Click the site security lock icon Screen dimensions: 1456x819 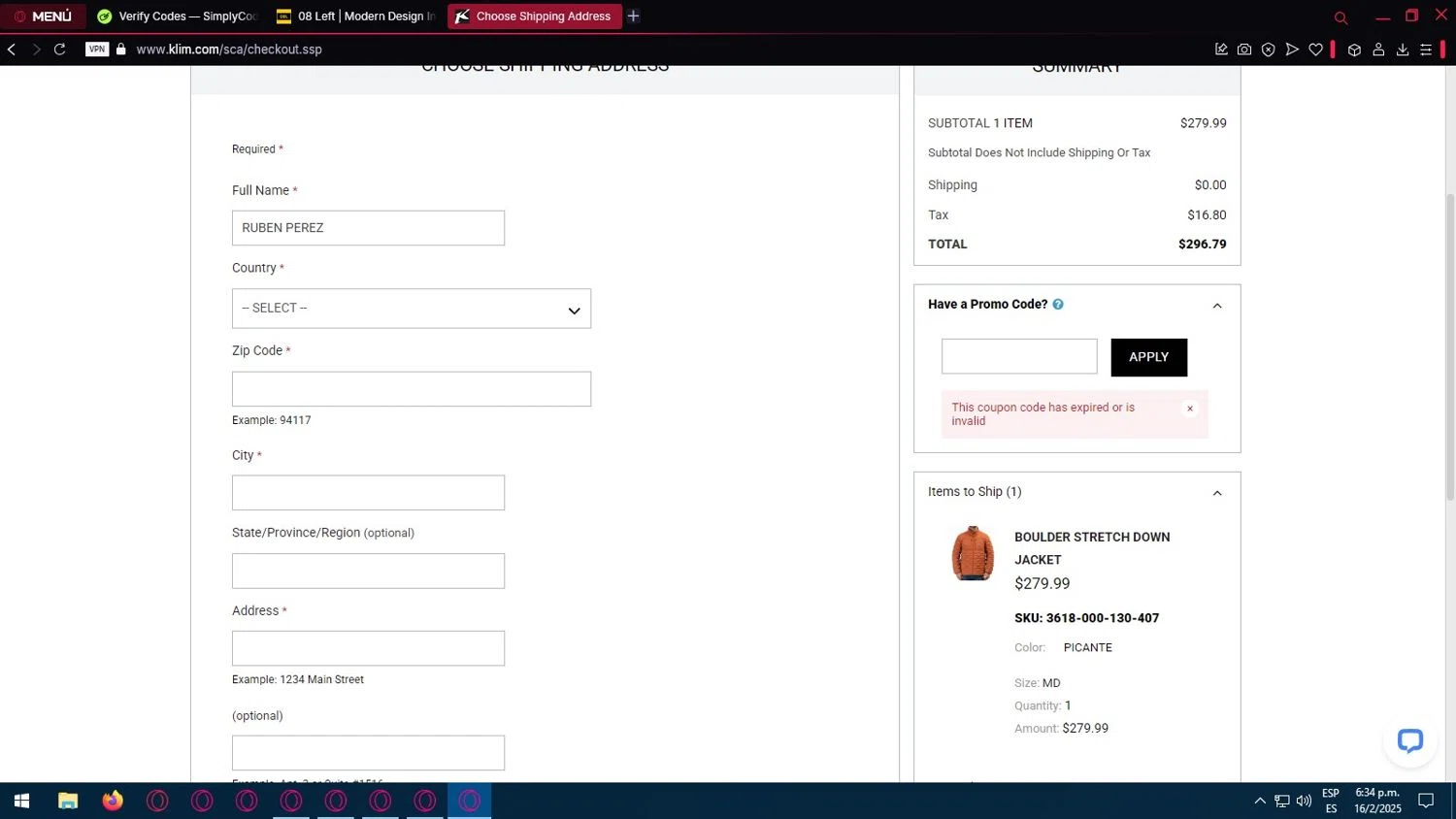click(121, 49)
